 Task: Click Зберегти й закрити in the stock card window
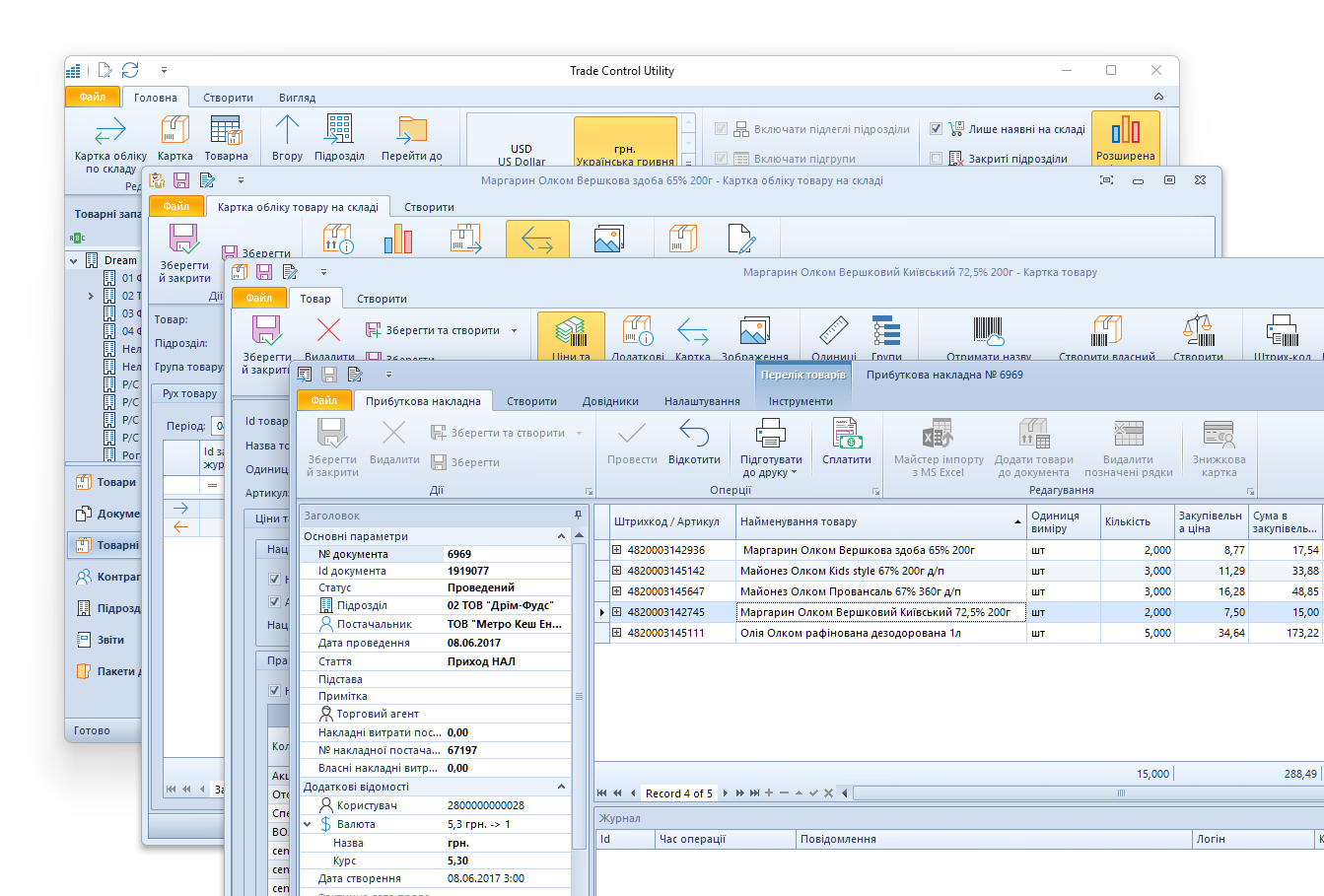(x=184, y=254)
